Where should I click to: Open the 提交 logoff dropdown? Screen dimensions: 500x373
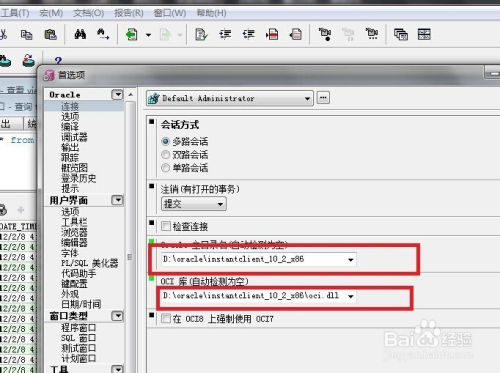[x=194, y=204]
